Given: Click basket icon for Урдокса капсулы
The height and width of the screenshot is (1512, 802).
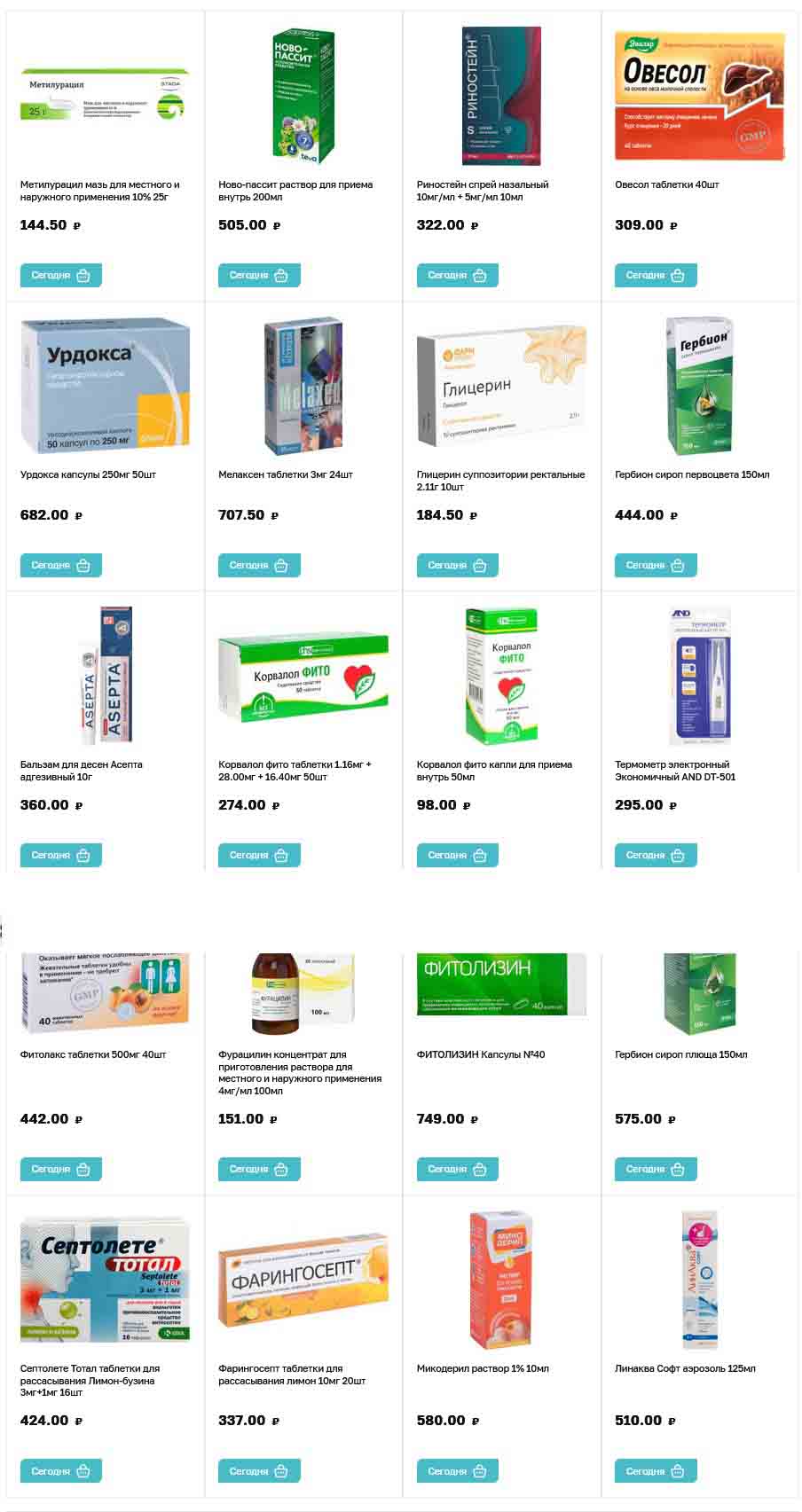Looking at the screenshot, I should (x=83, y=565).
